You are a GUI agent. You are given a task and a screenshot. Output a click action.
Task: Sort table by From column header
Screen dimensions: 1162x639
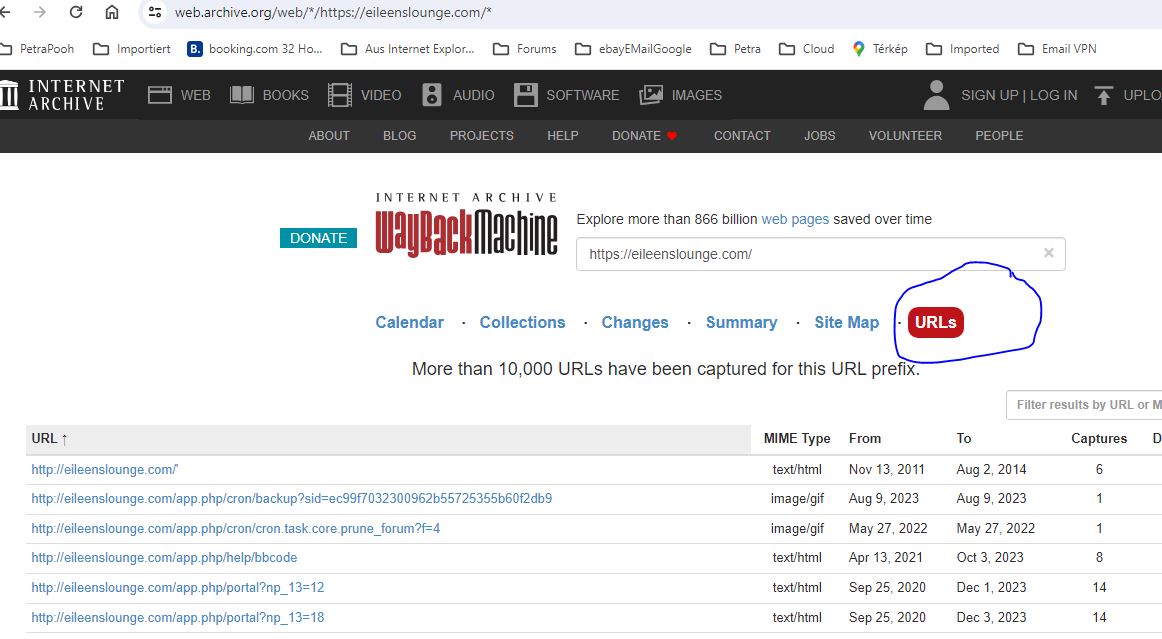pos(865,439)
